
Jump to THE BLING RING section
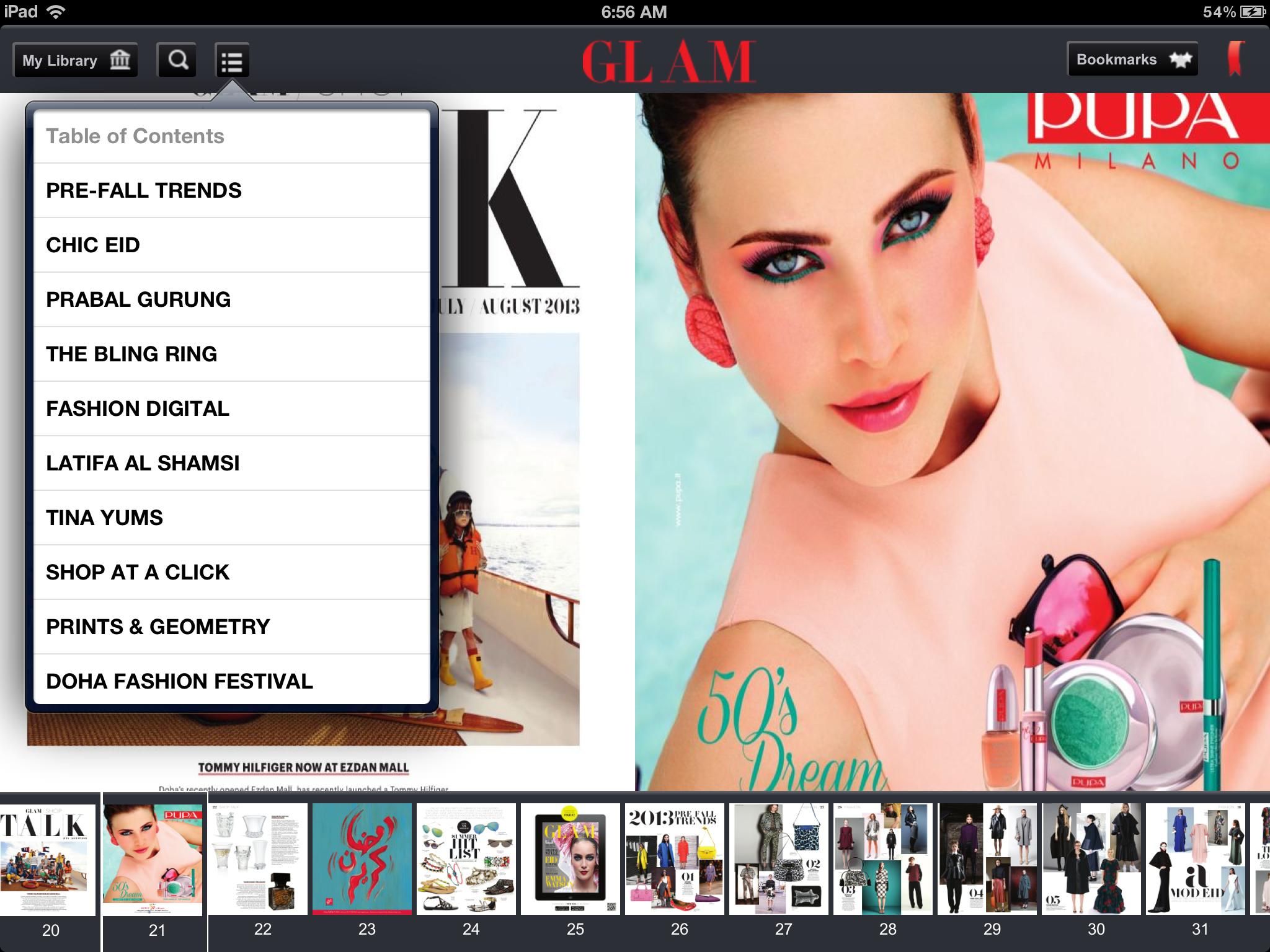tap(131, 354)
